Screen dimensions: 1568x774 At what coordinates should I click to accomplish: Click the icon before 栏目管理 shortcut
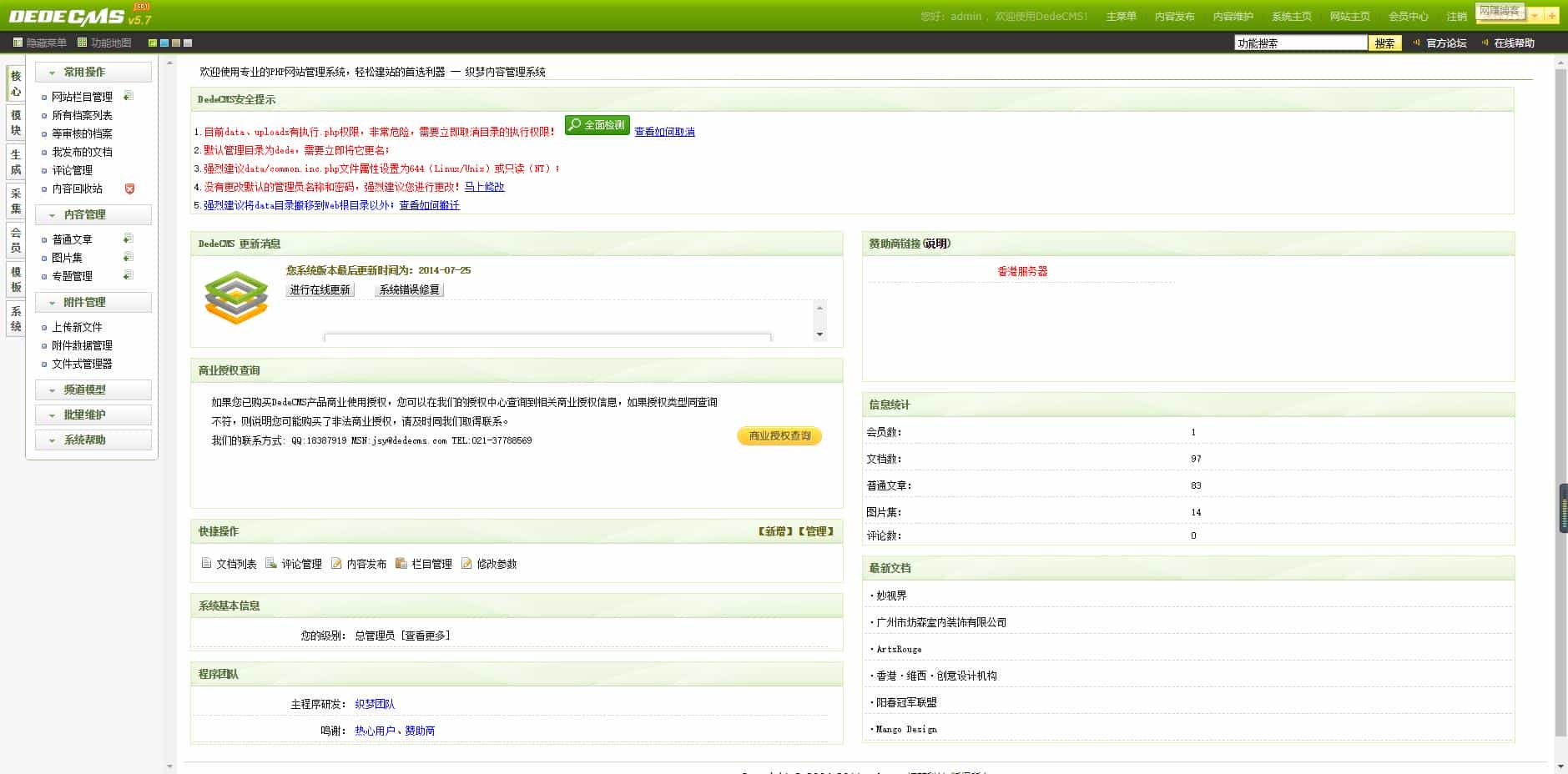[401, 563]
